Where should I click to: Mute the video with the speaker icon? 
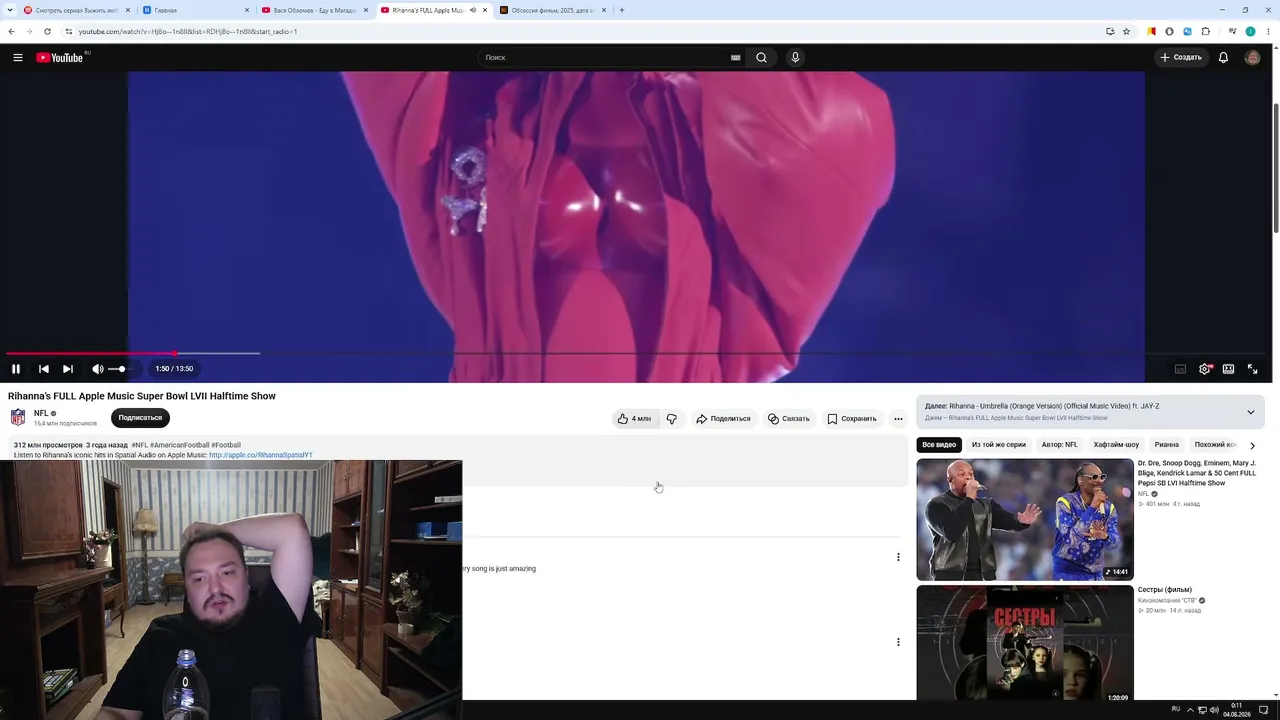pyautogui.click(x=97, y=369)
